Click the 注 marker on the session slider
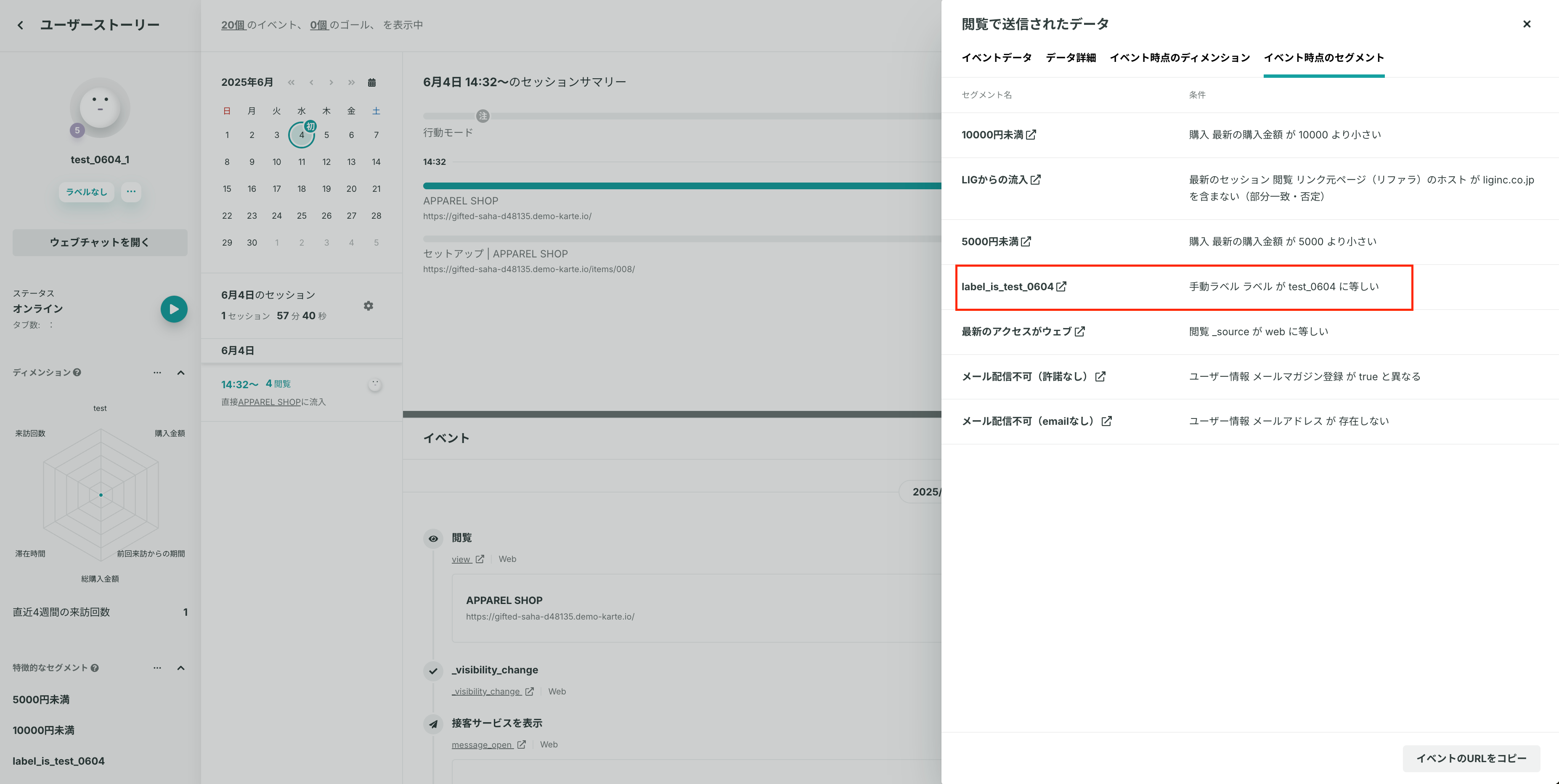Viewport: 1559px width, 784px height. tap(483, 116)
